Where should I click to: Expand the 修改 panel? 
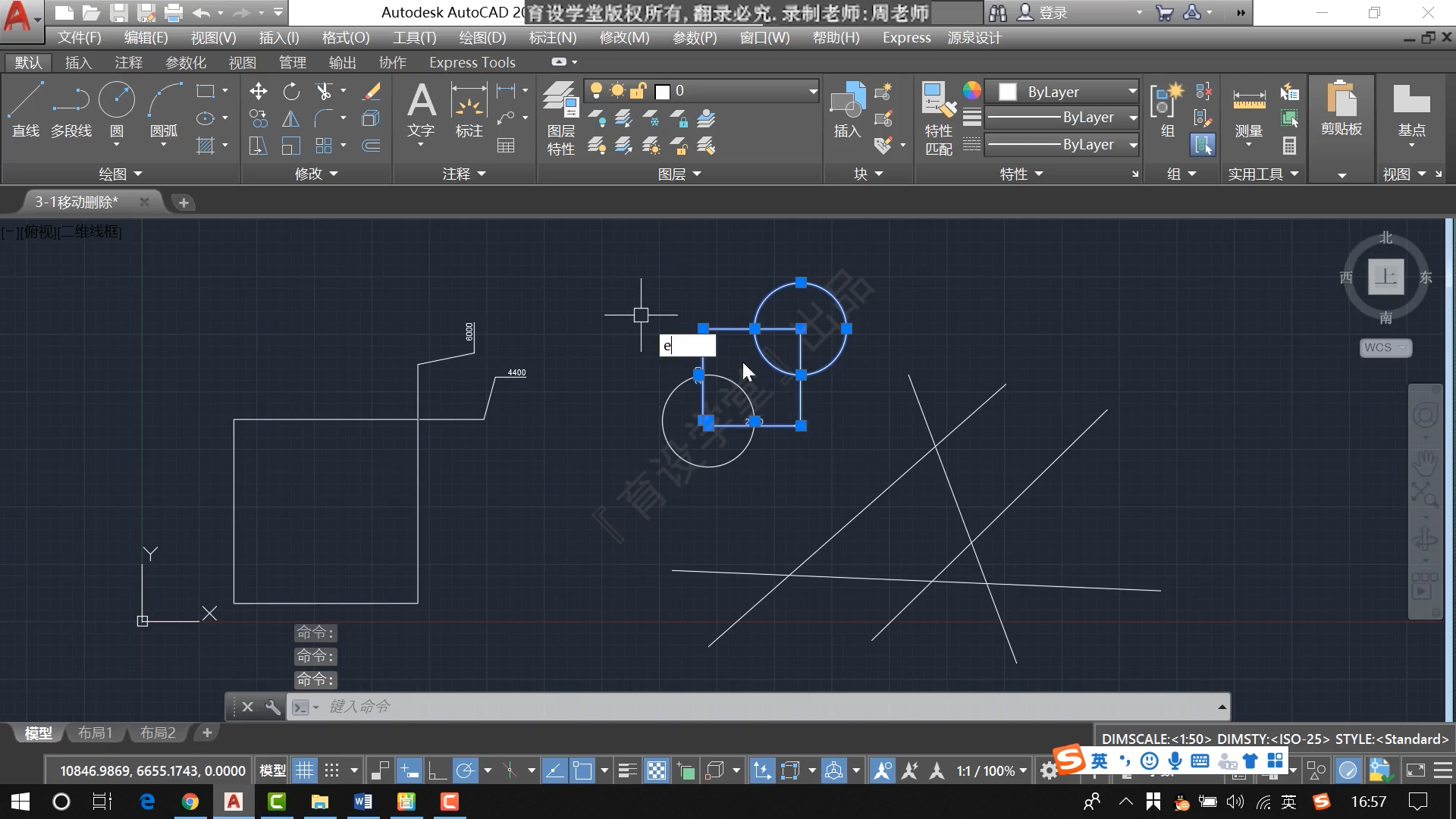pos(316,174)
